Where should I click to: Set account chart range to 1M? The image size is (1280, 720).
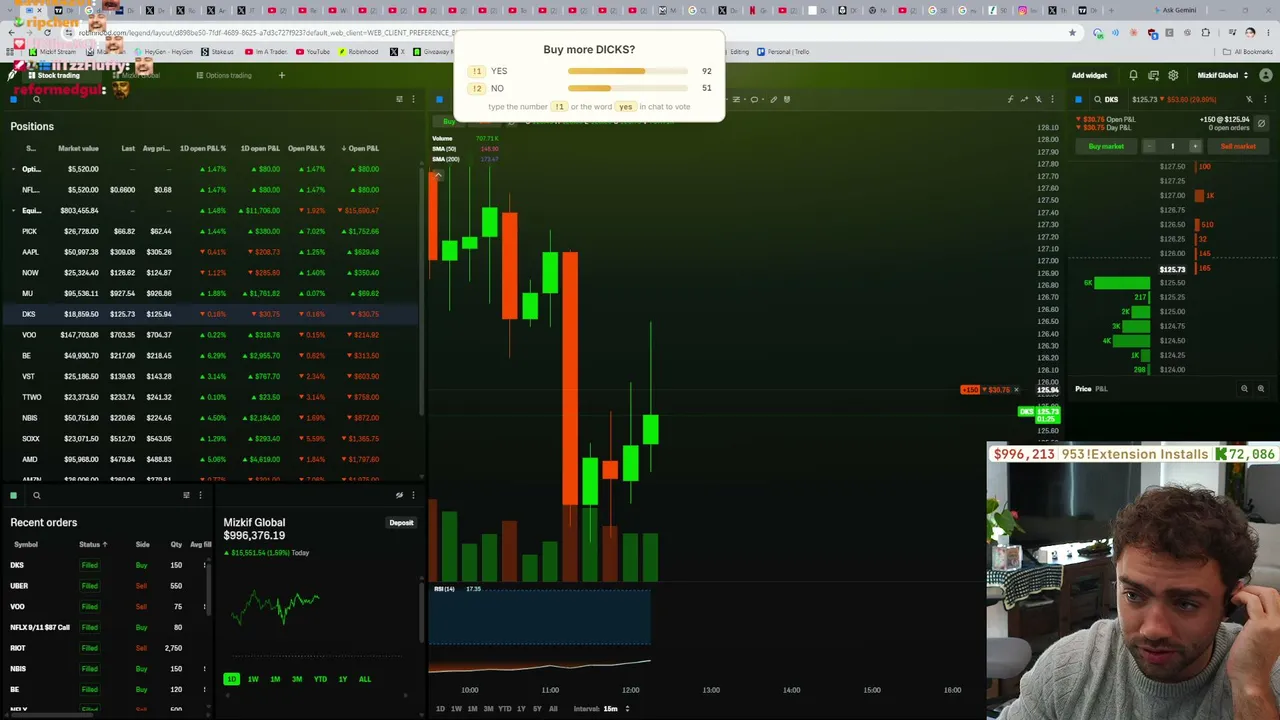click(x=275, y=679)
